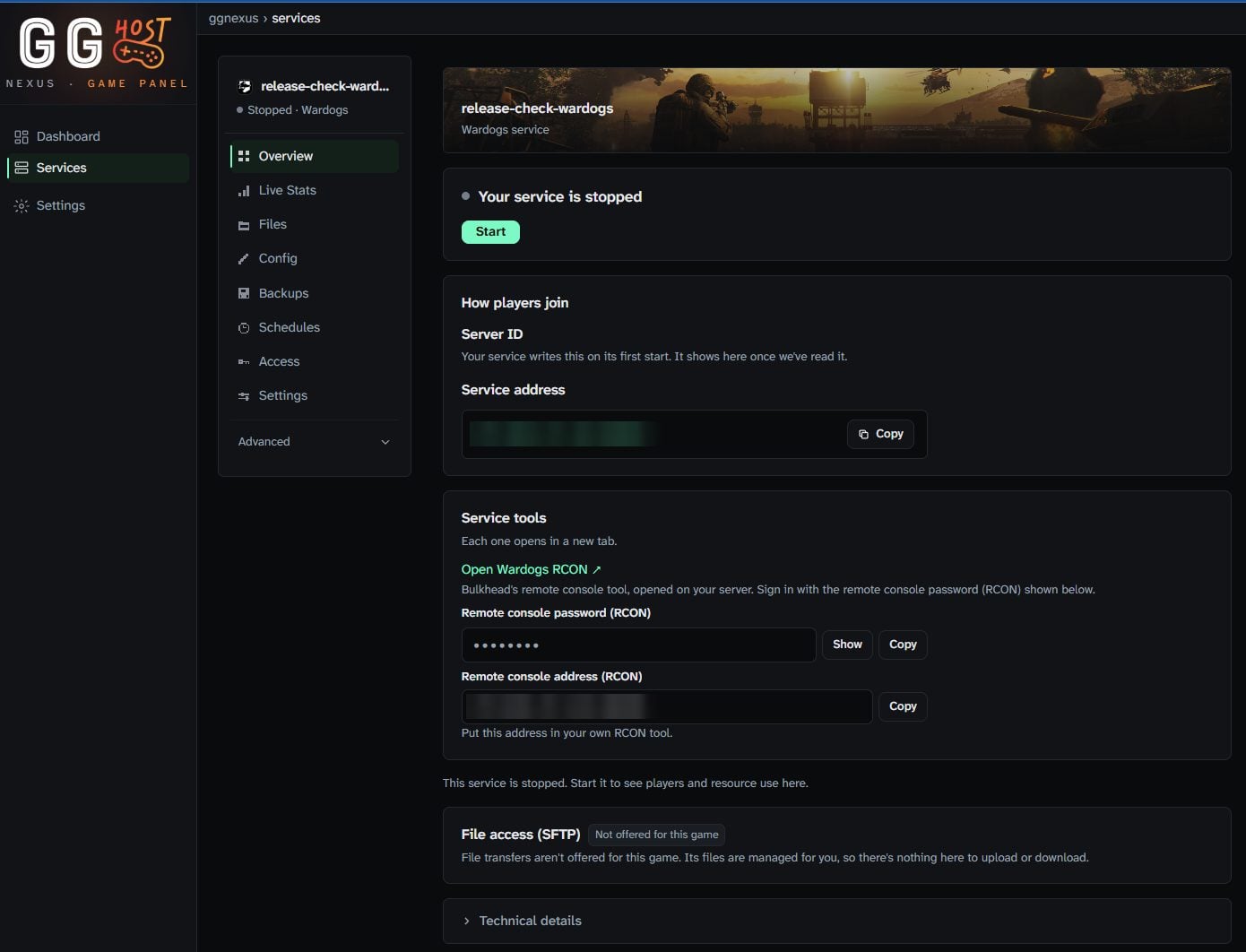
Task: Expand the Advanced section
Action: click(314, 442)
